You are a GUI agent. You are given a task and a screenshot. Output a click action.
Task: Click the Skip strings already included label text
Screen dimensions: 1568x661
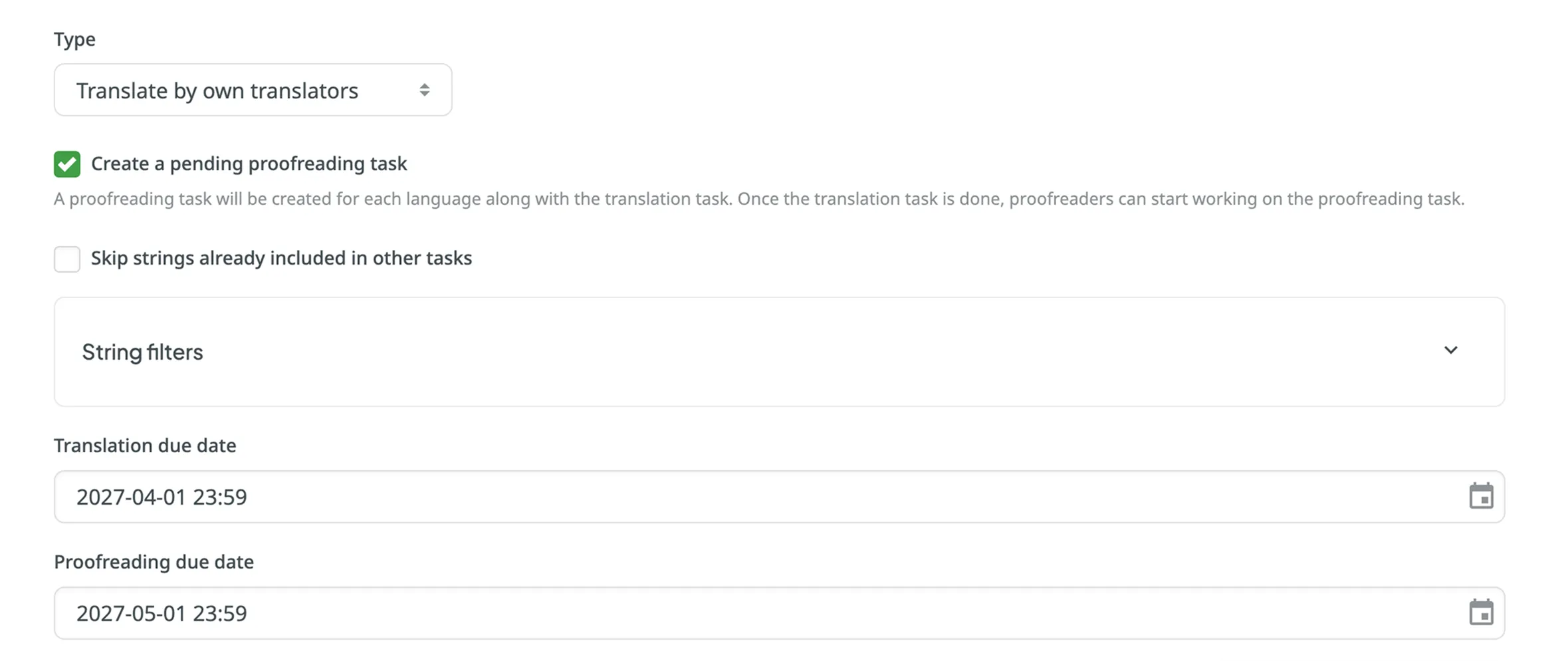click(x=281, y=258)
